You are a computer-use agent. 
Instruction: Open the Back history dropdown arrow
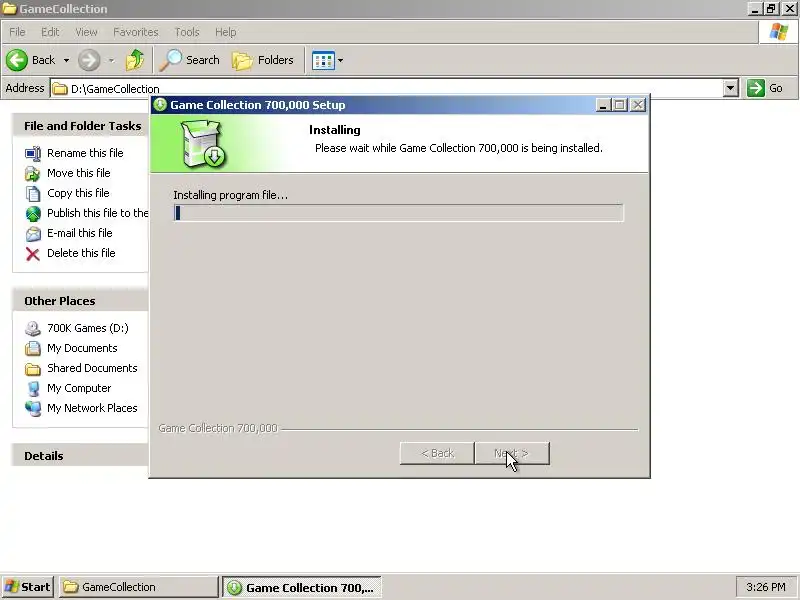tap(66, 60)
